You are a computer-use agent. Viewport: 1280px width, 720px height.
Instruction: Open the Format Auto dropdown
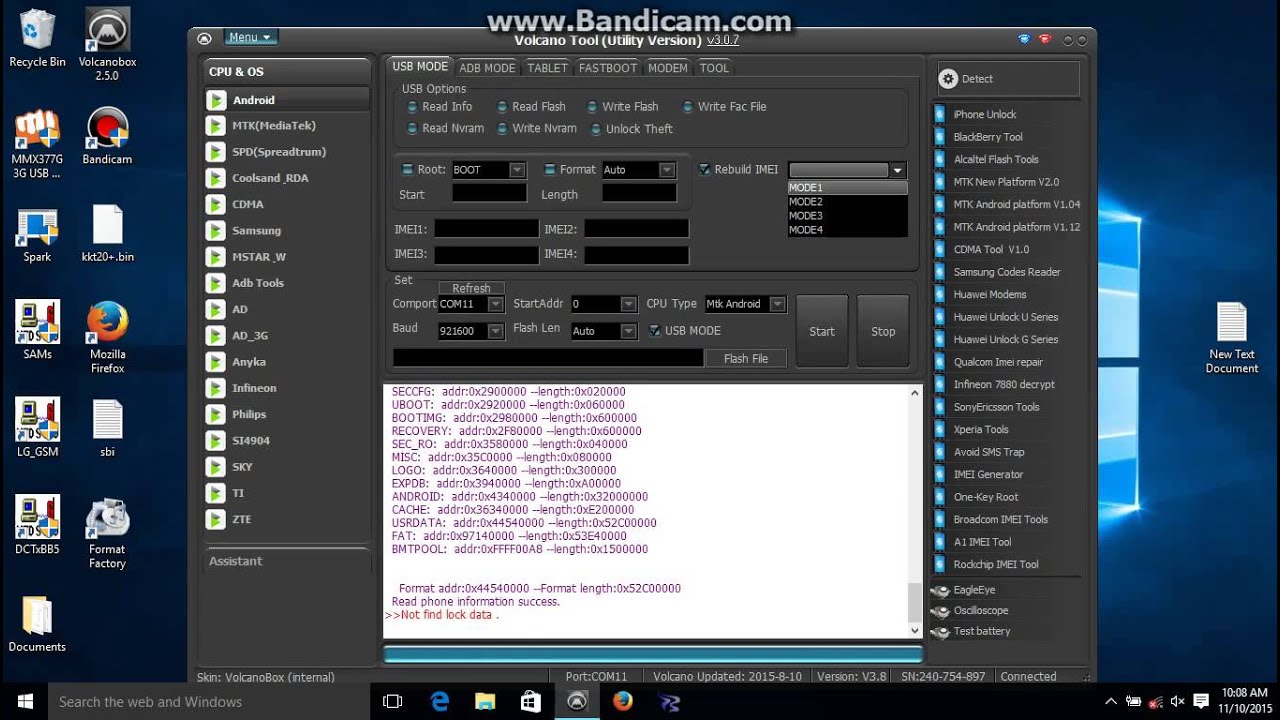coord(667,170)
